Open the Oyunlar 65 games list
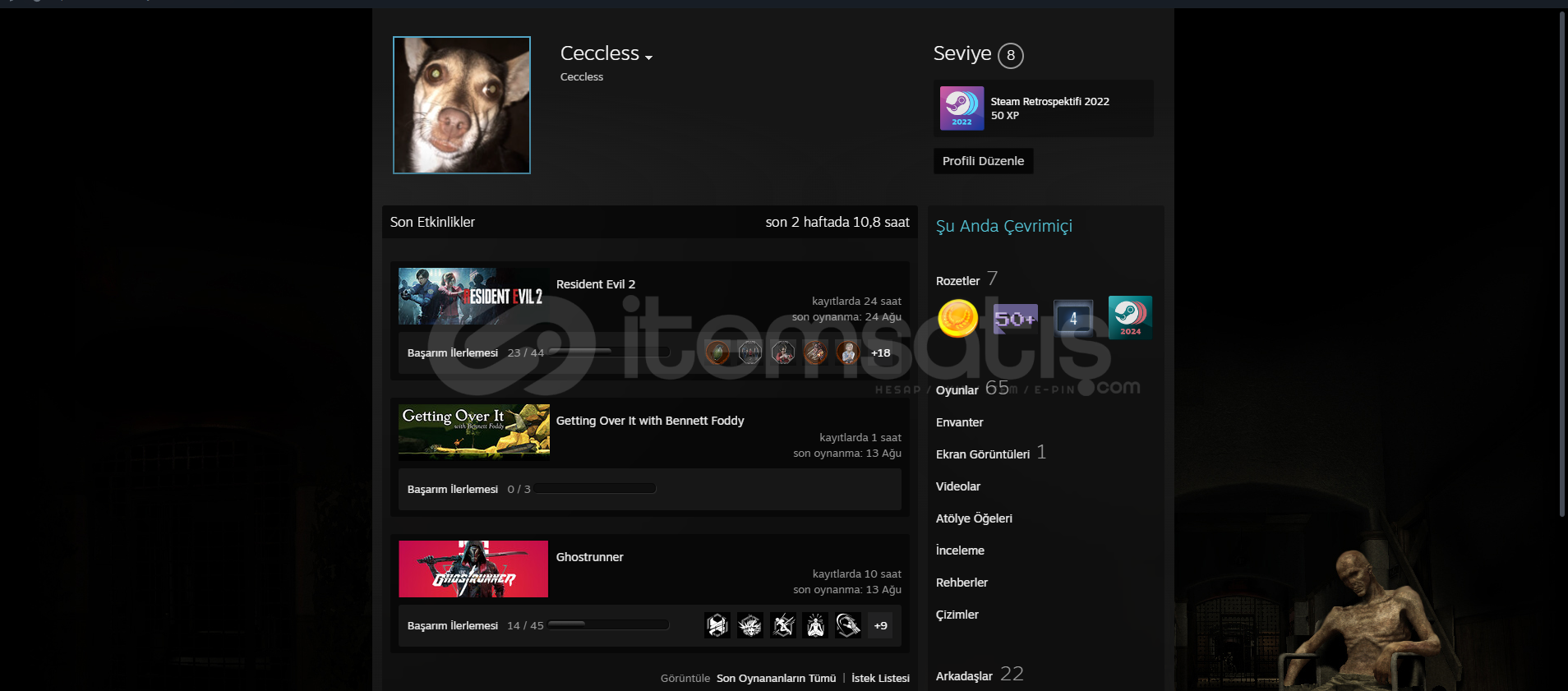The height and width of the screenshot is (691, 1568). [x=972, y=389]
